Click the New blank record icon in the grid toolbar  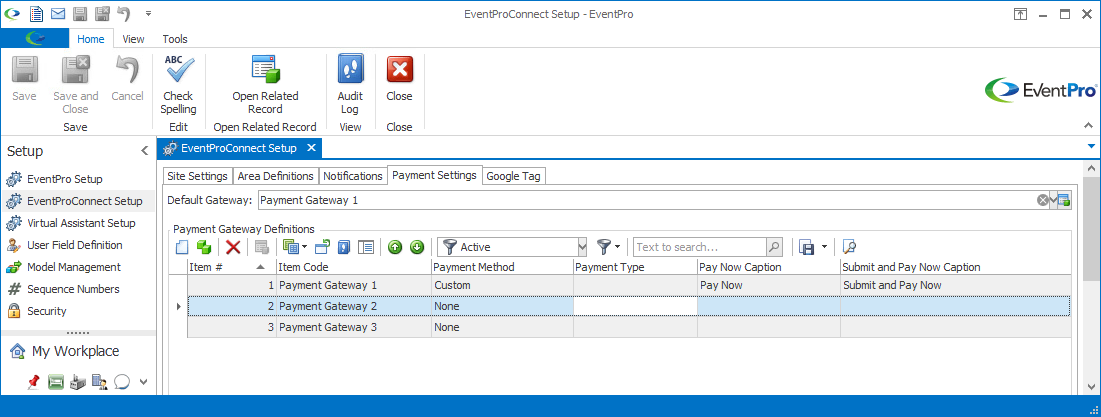tap(183, 247)
